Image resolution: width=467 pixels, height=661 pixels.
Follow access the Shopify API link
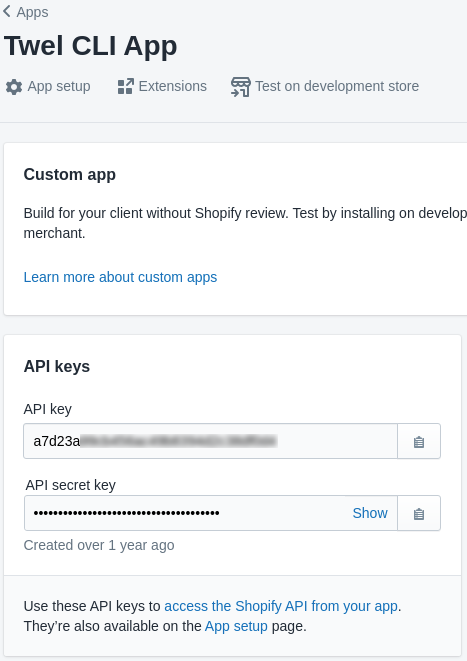click(281, 606)
